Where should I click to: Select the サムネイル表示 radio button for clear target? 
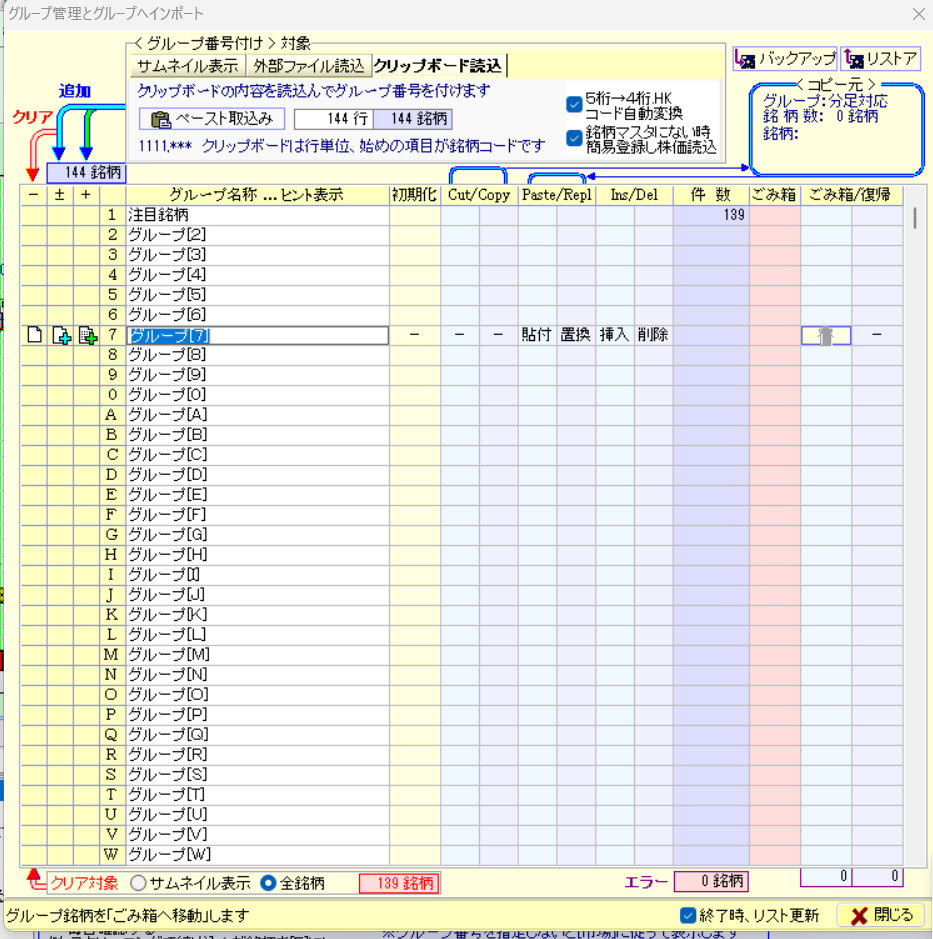click(138, 883)
